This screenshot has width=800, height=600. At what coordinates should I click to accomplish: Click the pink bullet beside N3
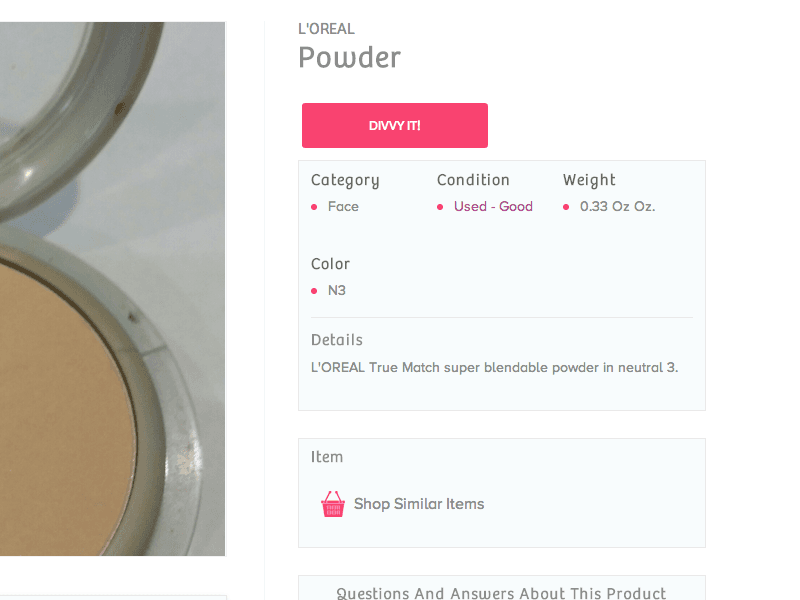pyautogui.click(x=314, y=291)
